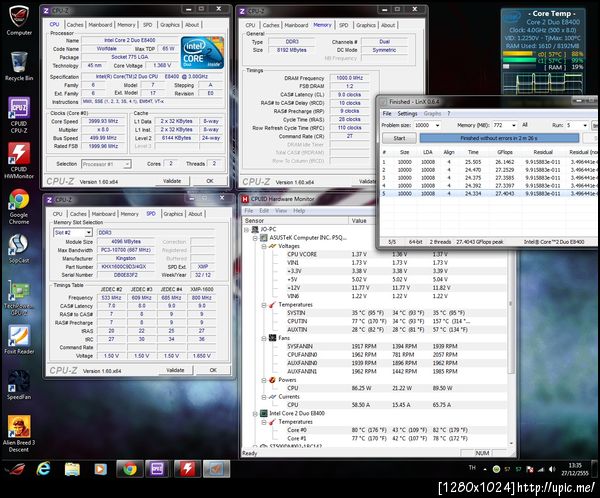The width and height of the screenshot is (600, 498).
Task: Click the Intel Core 2 logo in CPU-Z
Action: point(202,52)
